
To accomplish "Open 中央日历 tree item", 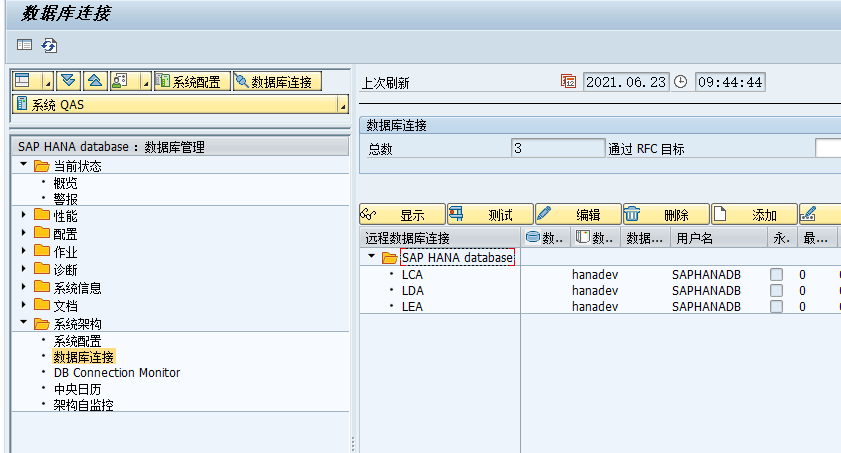I will [77, 389].
